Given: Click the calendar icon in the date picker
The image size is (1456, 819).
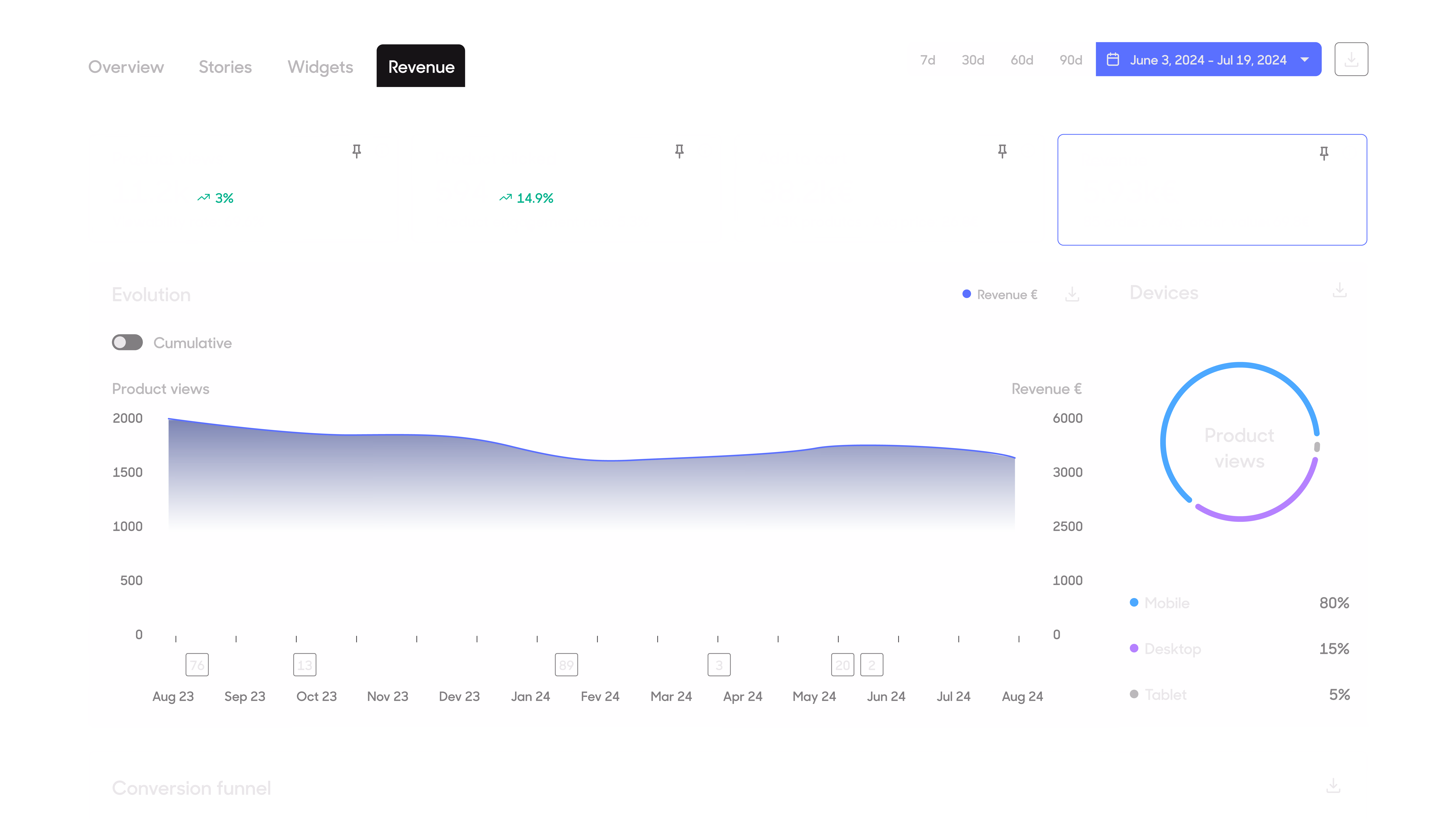Looking at the screenshot, I should [x=1113, y=59].
